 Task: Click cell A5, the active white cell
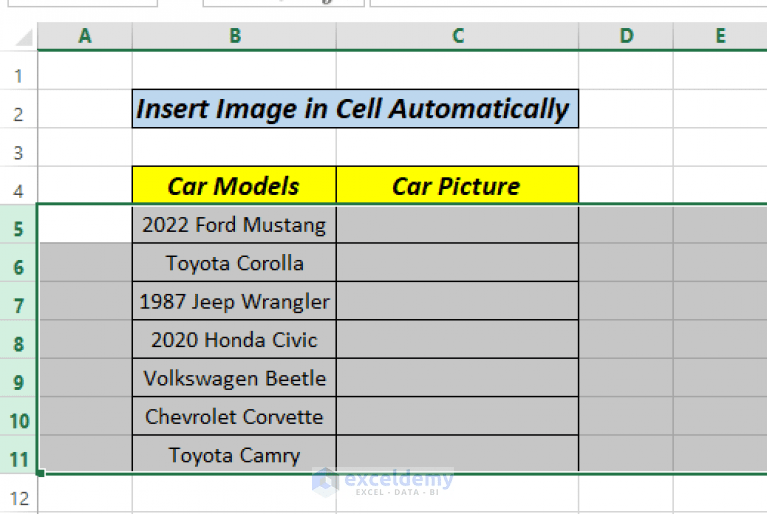tap(85, 224)
